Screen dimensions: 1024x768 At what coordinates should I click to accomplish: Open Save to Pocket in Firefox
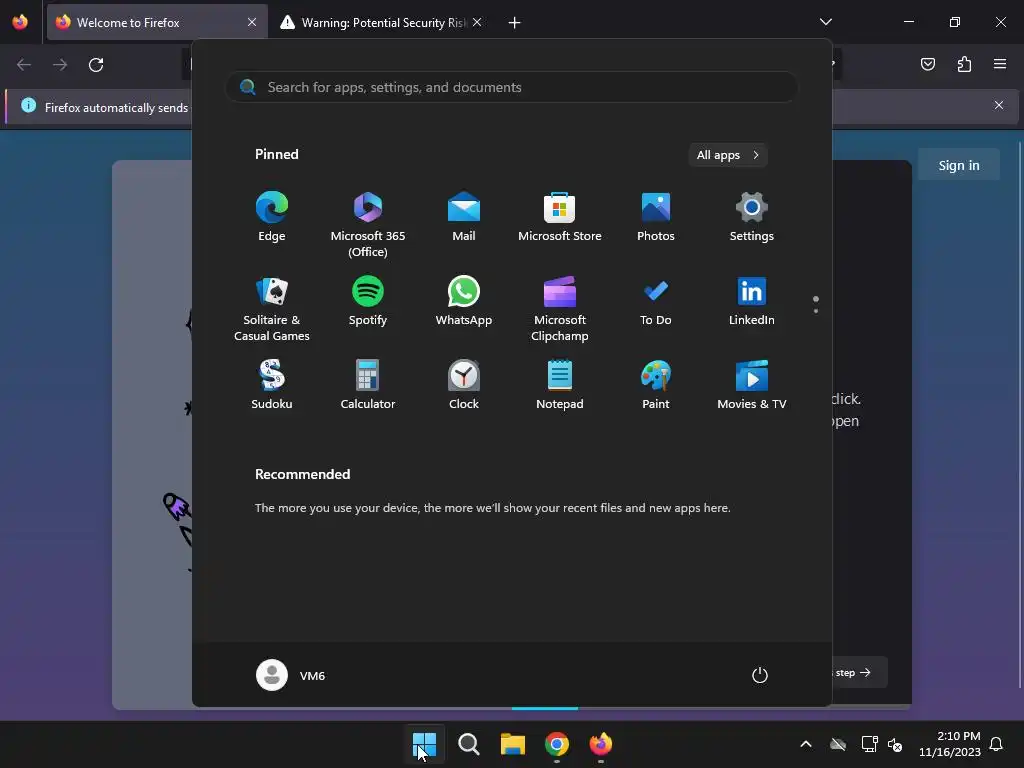tap(928, 64)
